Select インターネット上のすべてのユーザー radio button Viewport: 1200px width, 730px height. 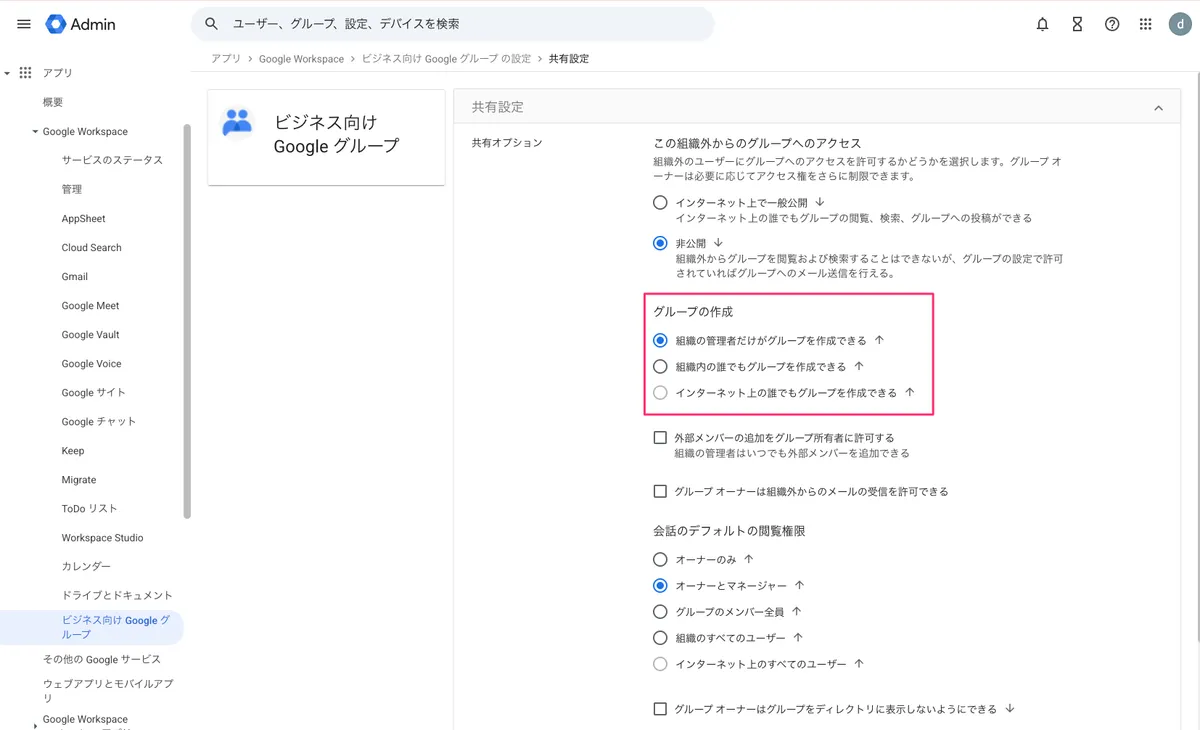coord(660,664)
